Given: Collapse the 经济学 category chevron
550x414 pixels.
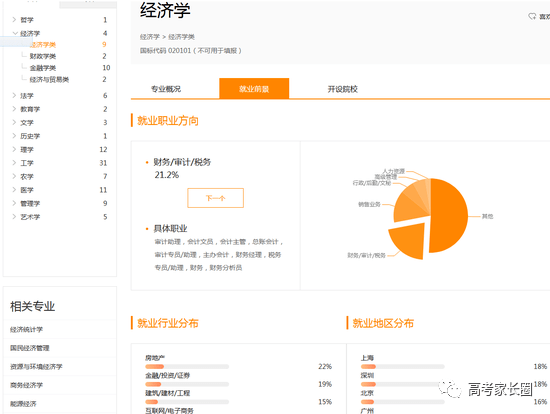Looking at the screenshot, I should coord(15,33).
